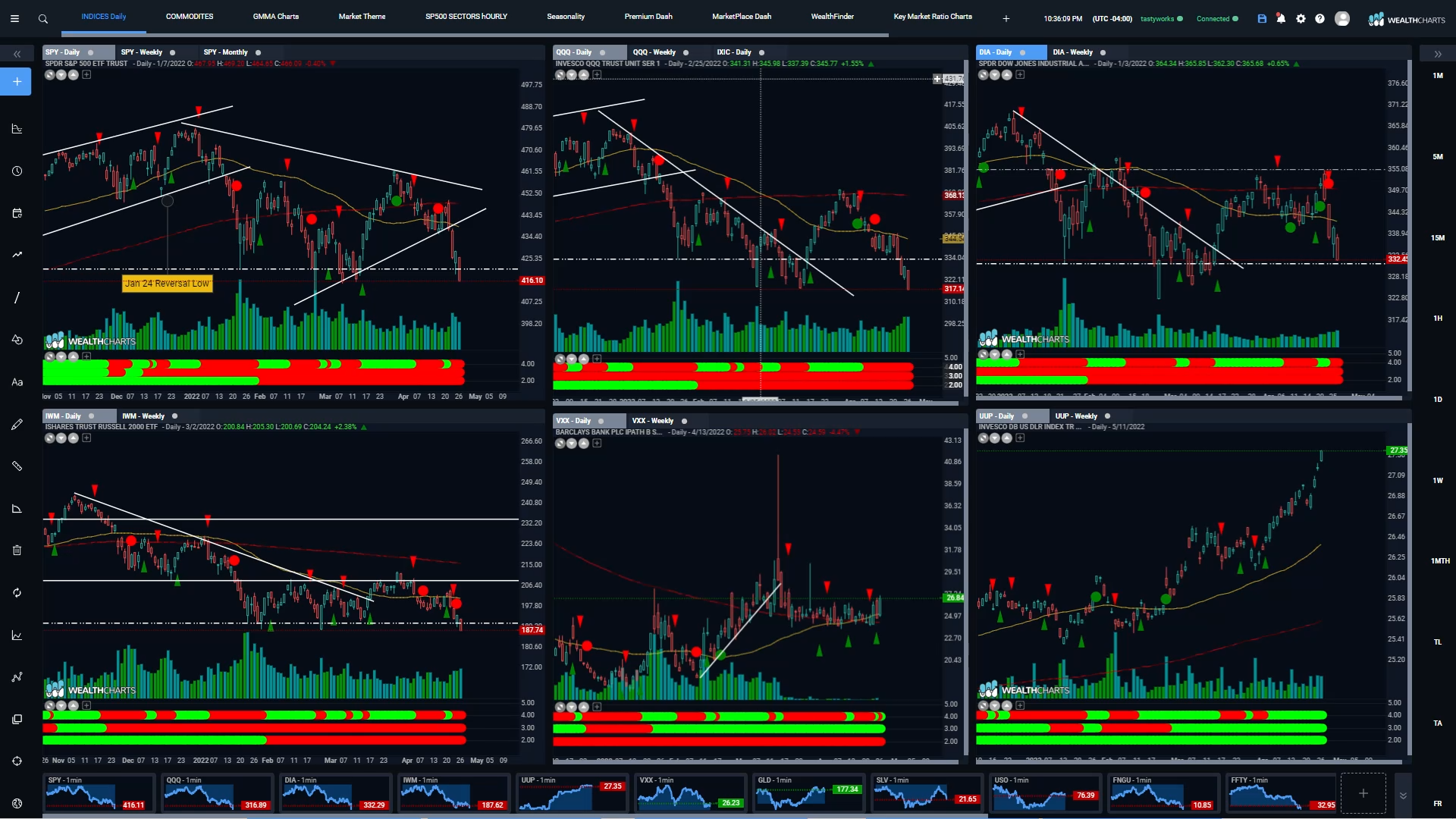Save workspace with the blue disk icon
Image resolution: width=1456 pixels, height=819 pixels.
[x=1262, y=19]
